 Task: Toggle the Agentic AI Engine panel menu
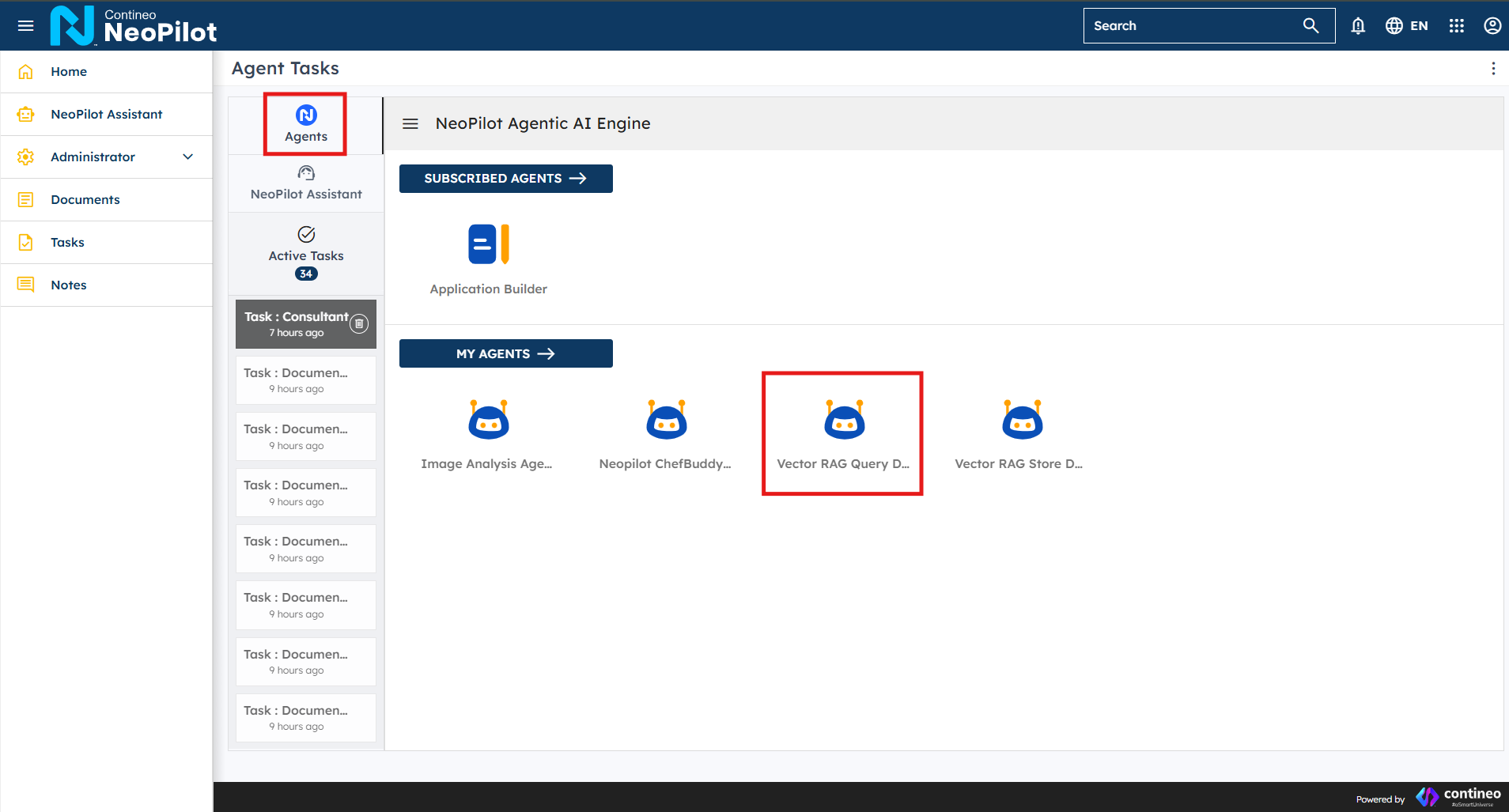[x=410, y=124]
